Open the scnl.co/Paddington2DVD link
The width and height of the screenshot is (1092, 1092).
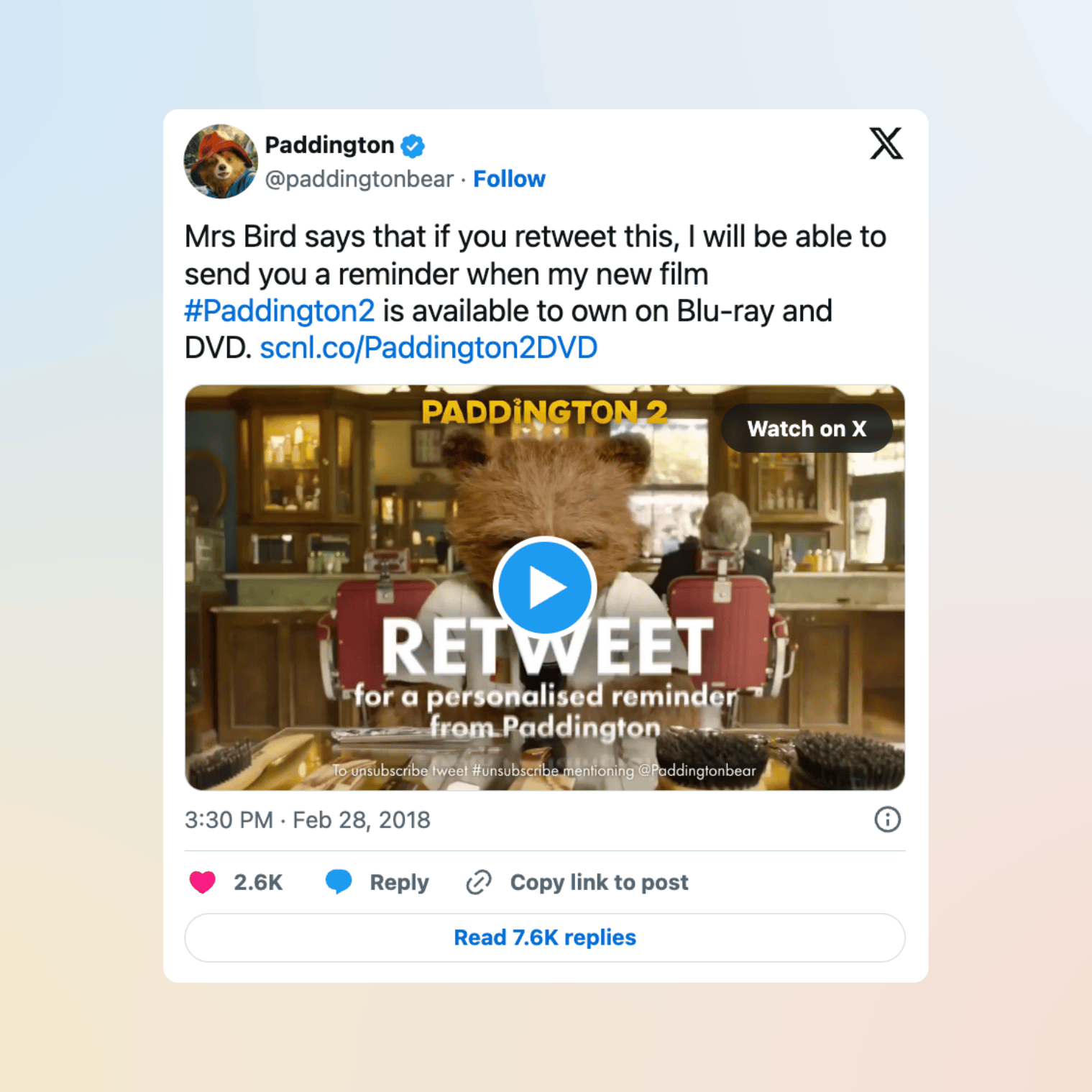point(428,348)
